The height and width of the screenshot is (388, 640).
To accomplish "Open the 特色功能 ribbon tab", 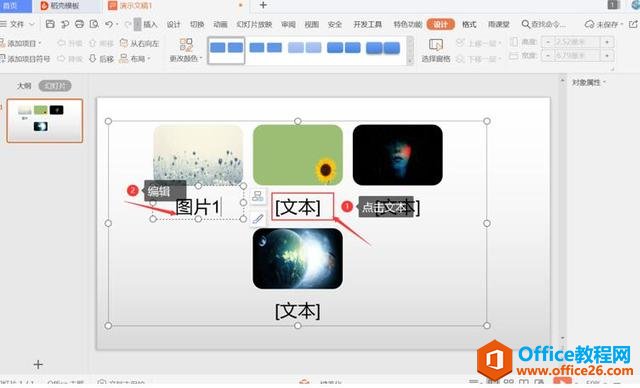I will coord(407,24).
